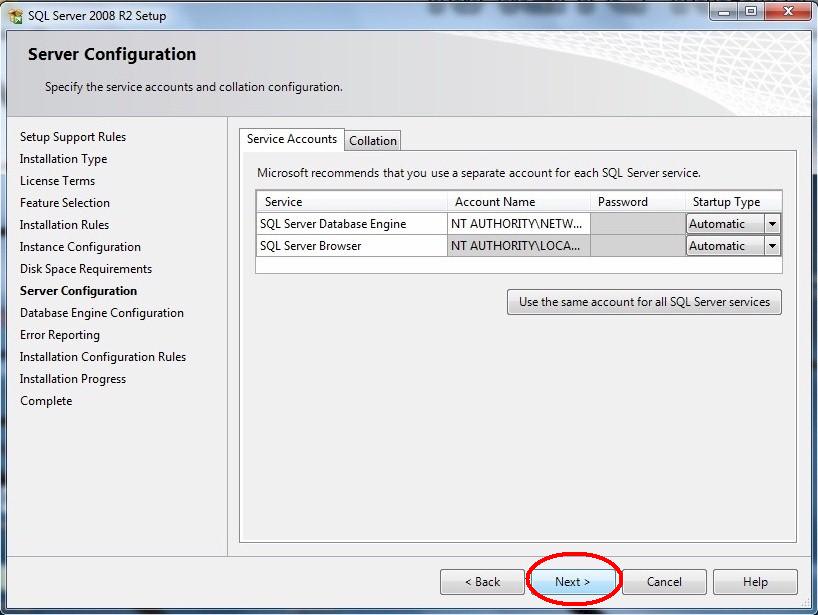Select Complete step in sidebar

[x=46, y=401]
